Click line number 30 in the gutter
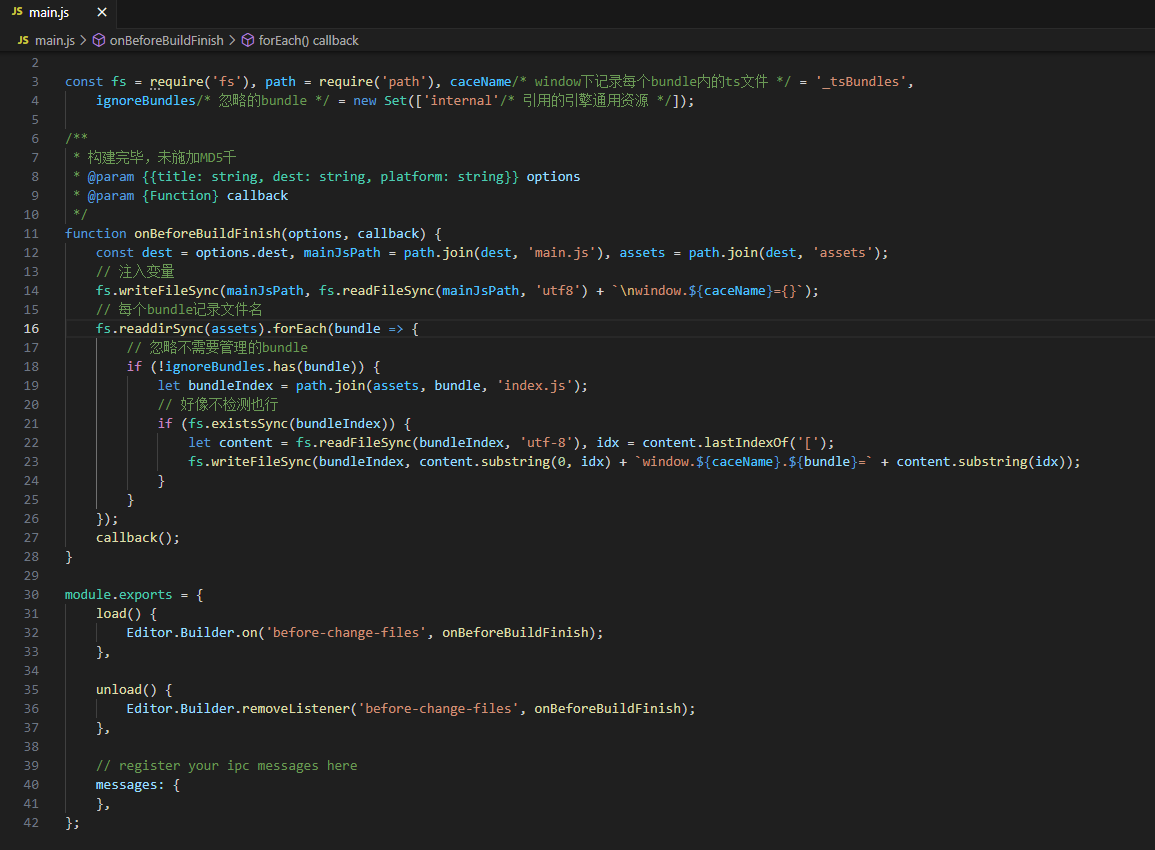 point(31,594)
